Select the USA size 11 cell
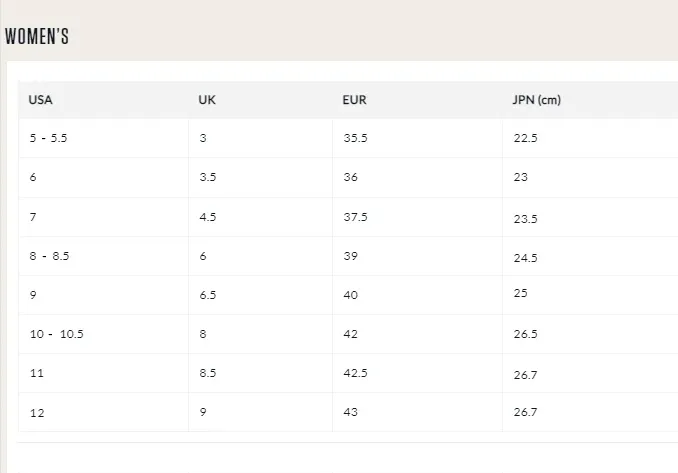The width and height of the screenshot is (678, 473). [x=37, y=373]
